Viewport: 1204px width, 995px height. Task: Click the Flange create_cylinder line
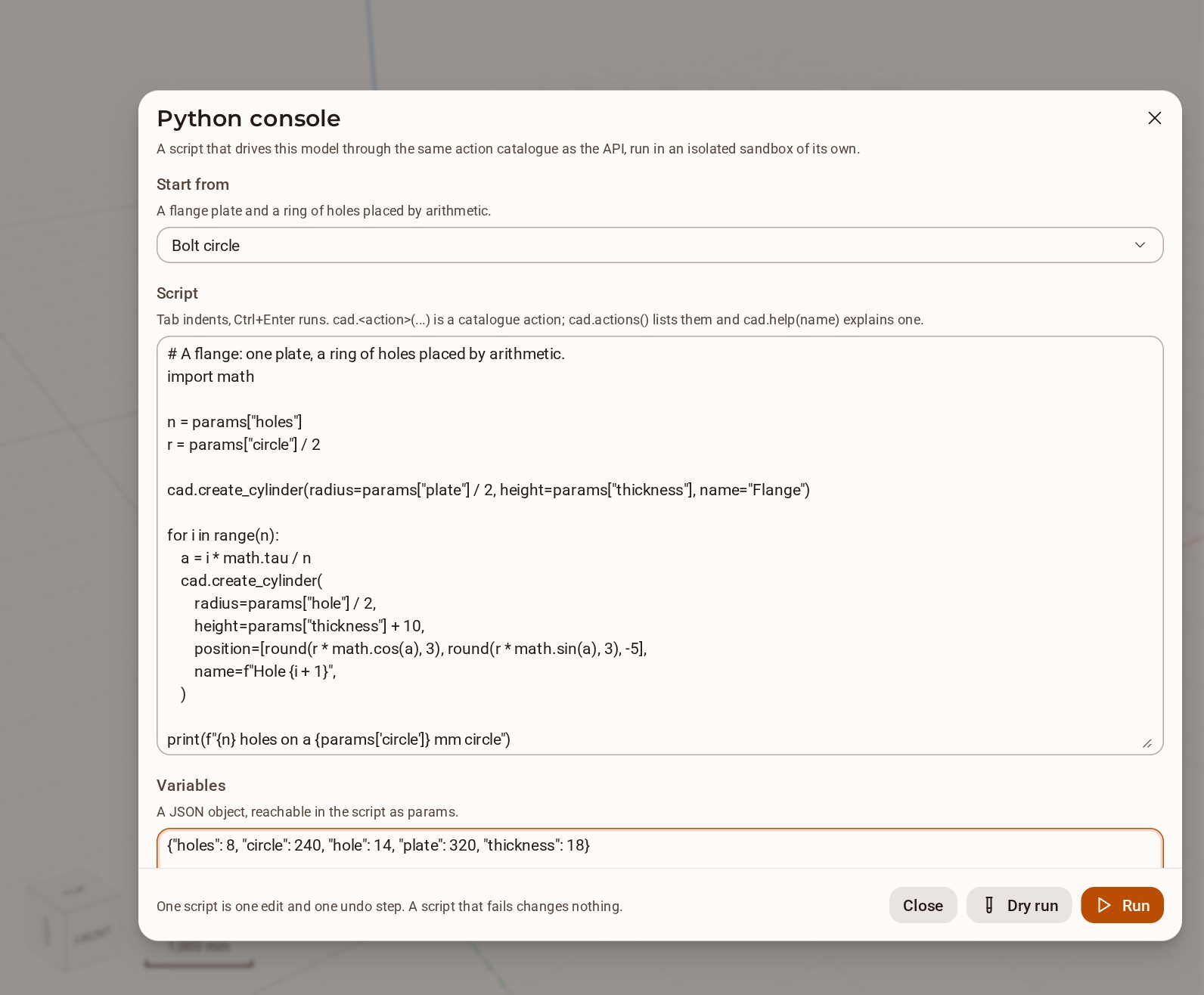pyautogui.click(x=489, y=490)
